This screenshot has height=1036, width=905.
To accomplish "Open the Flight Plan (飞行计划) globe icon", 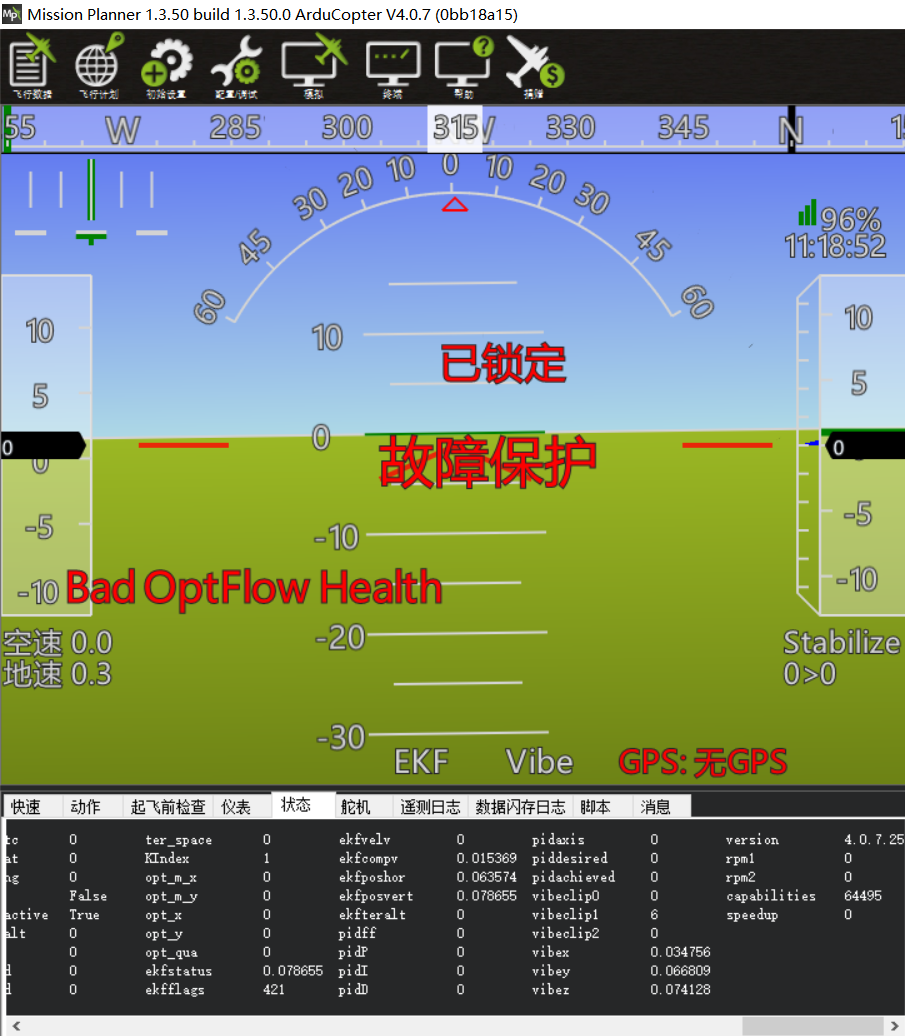I will pos(99,66).
